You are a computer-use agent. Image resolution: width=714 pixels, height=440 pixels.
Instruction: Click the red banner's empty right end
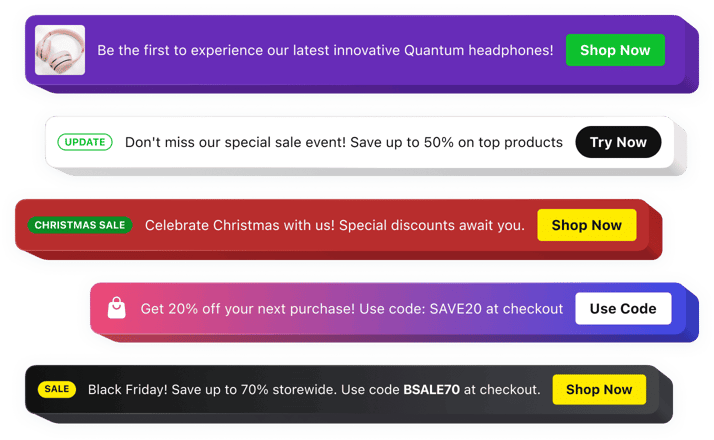[x=650, y=225]
